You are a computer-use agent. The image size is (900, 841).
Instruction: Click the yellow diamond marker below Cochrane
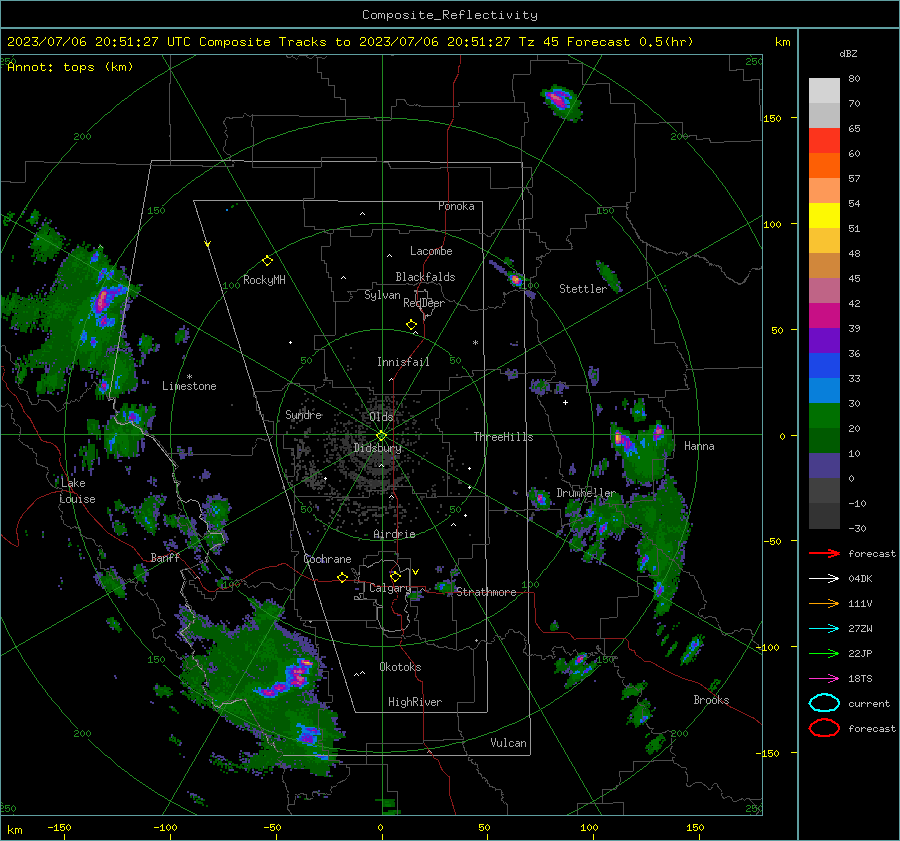coord(343,578)
